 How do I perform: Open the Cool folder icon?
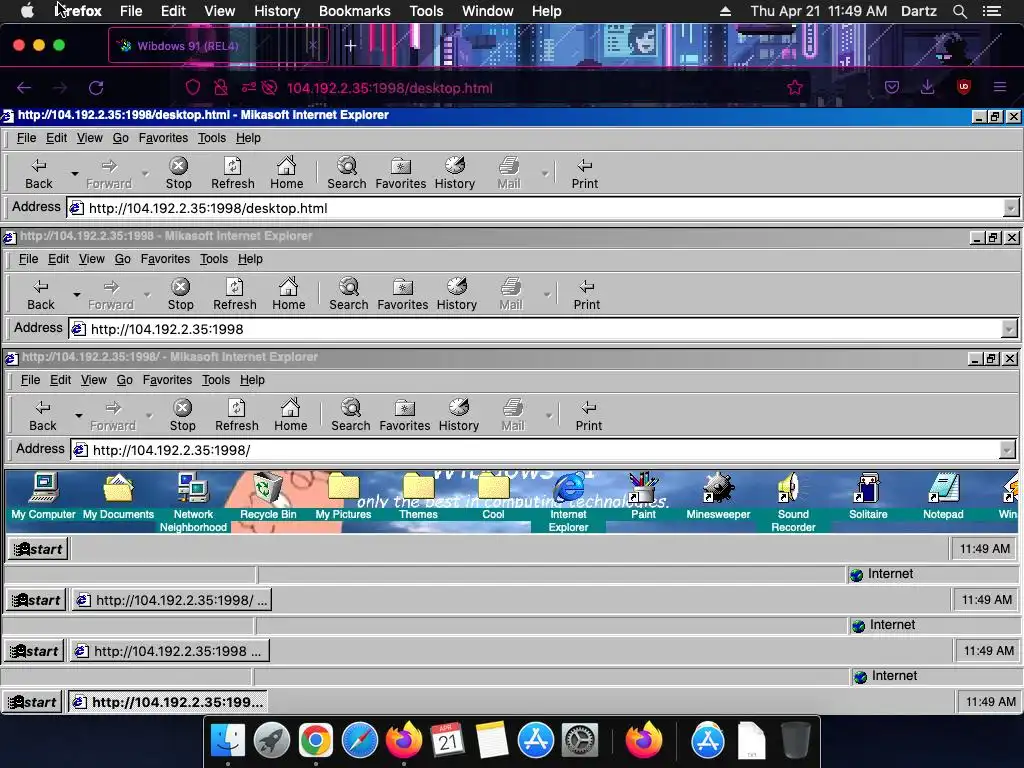[x=493, y=496]
